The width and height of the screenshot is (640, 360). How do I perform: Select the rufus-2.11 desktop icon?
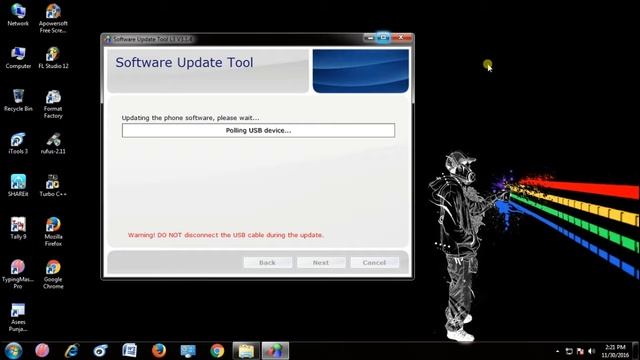pyautogui.click(x=53, y=143)
